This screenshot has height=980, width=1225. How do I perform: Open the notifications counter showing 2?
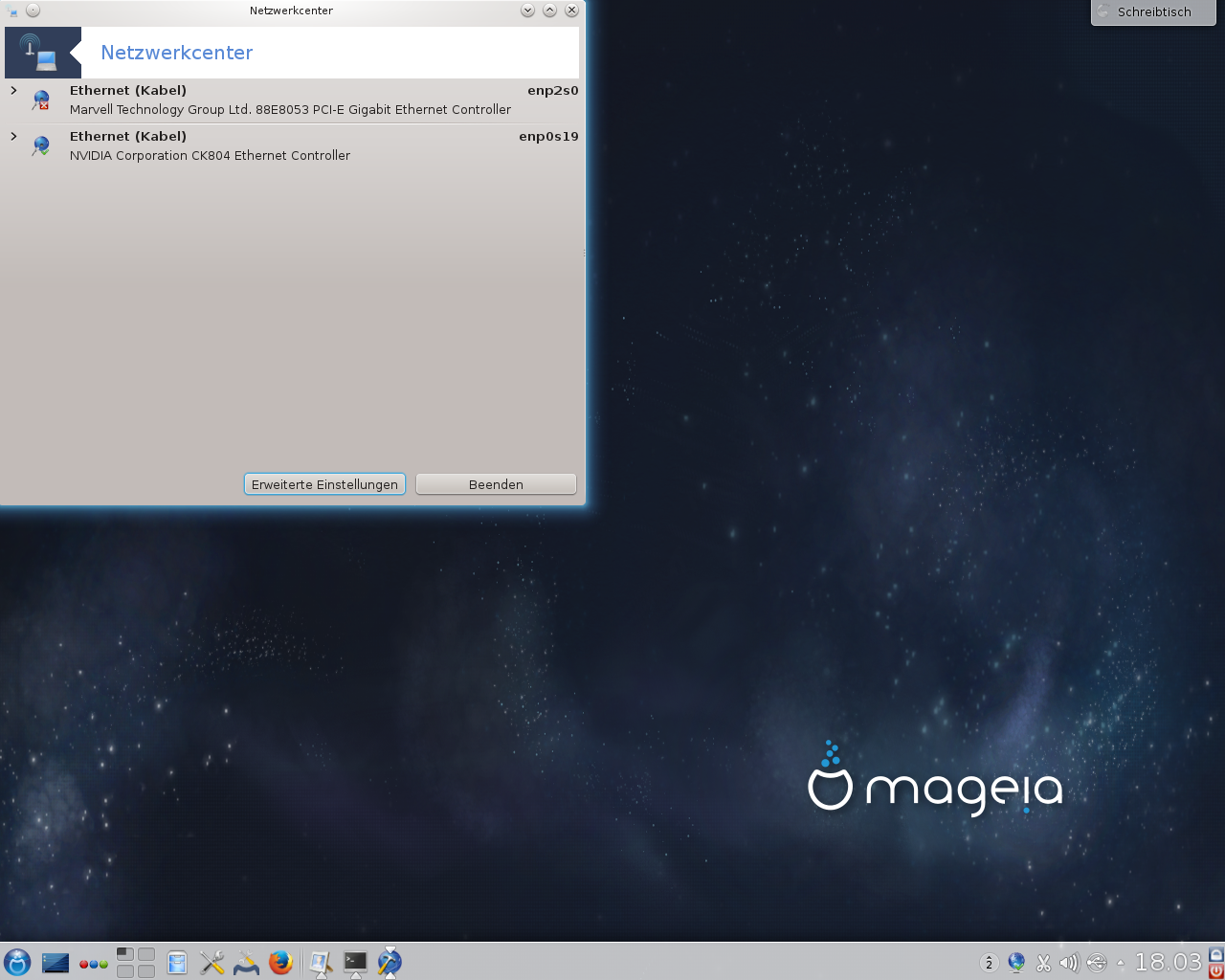[989, 963]
